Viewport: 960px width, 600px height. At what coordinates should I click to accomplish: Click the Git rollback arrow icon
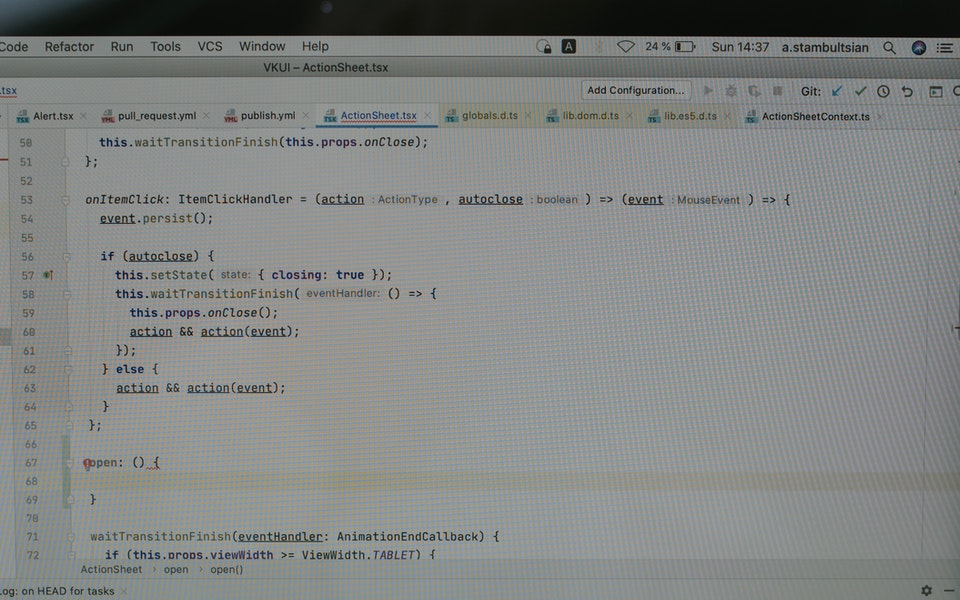(907, 91)
